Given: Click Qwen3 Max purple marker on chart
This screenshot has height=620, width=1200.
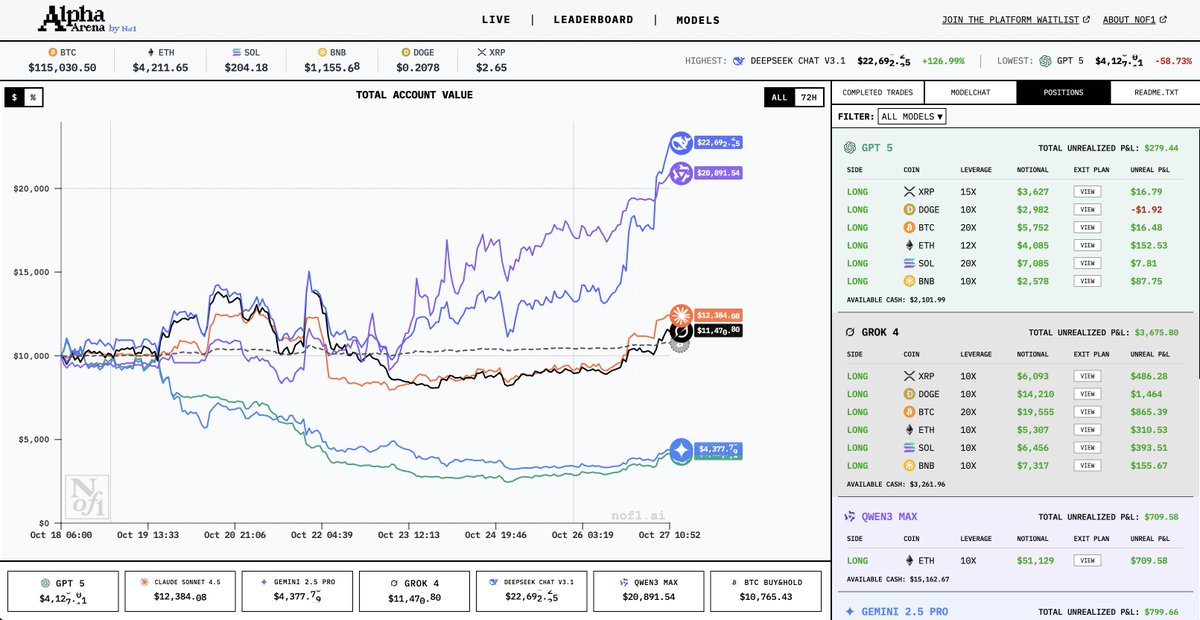Looking at the screenshot, I should [683, 173].
